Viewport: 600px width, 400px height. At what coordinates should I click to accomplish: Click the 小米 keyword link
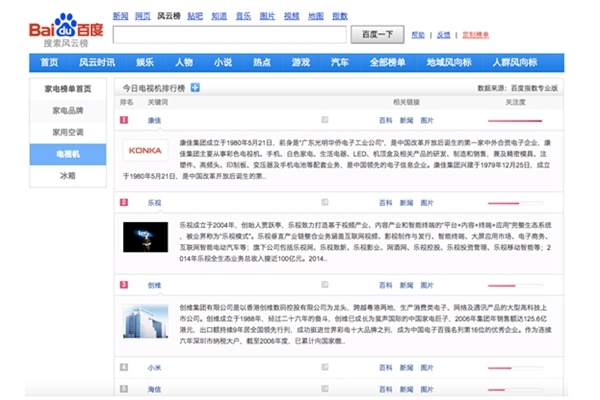(155, 368)
